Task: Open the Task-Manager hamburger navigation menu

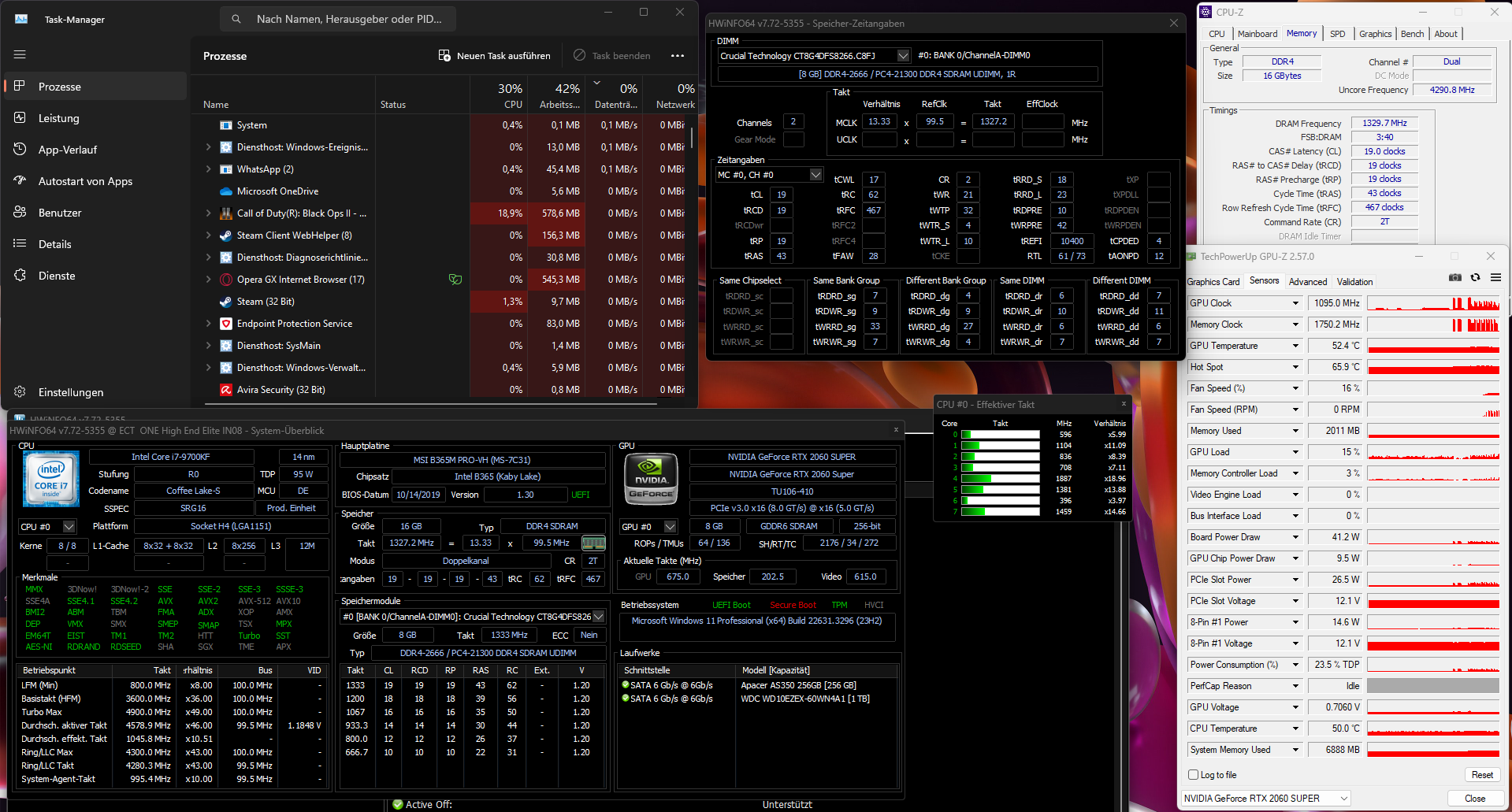Action: [20, 54]
